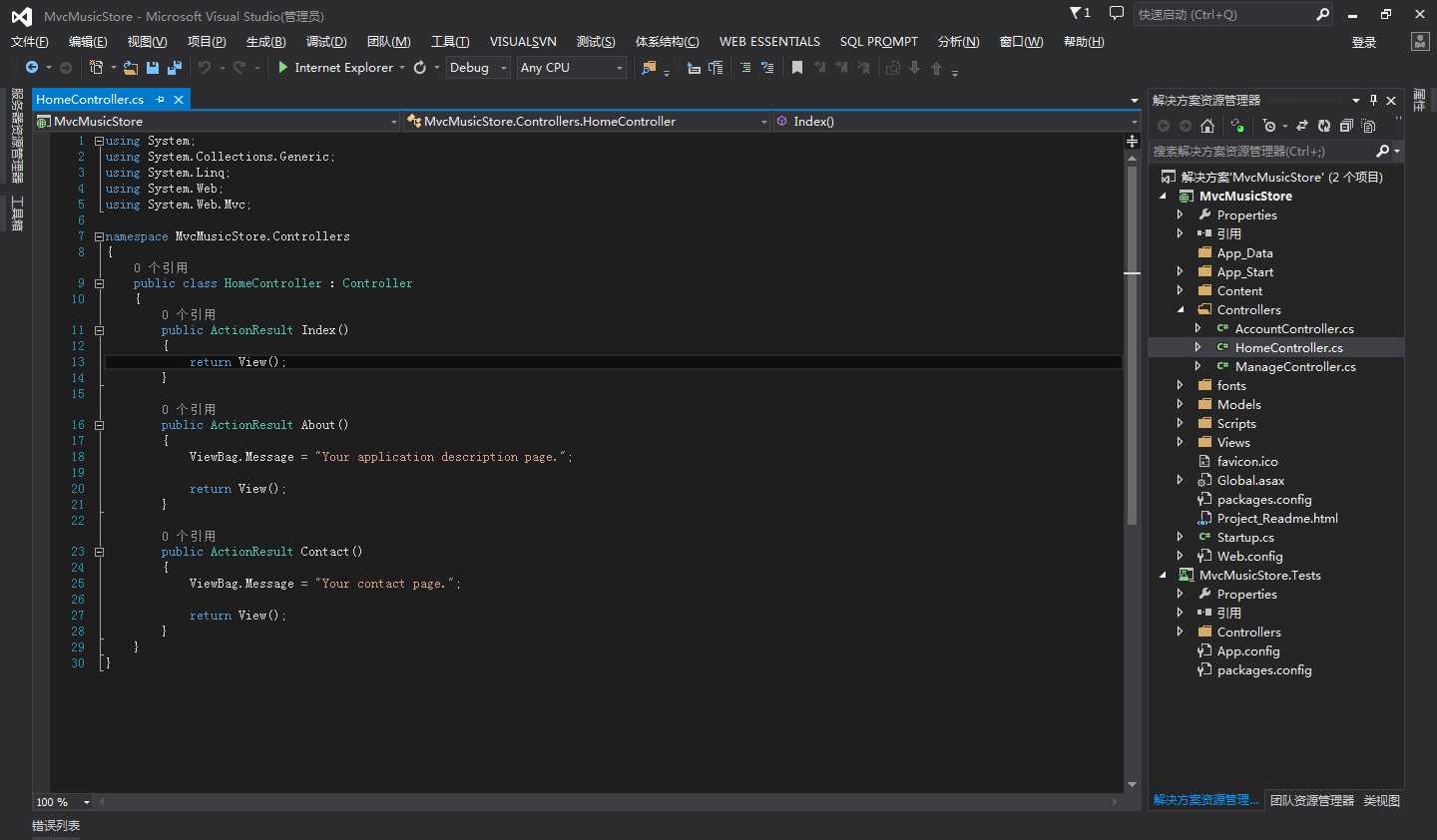
Task: Click the account avatar icon near 登录
Action: (1420, 41)
